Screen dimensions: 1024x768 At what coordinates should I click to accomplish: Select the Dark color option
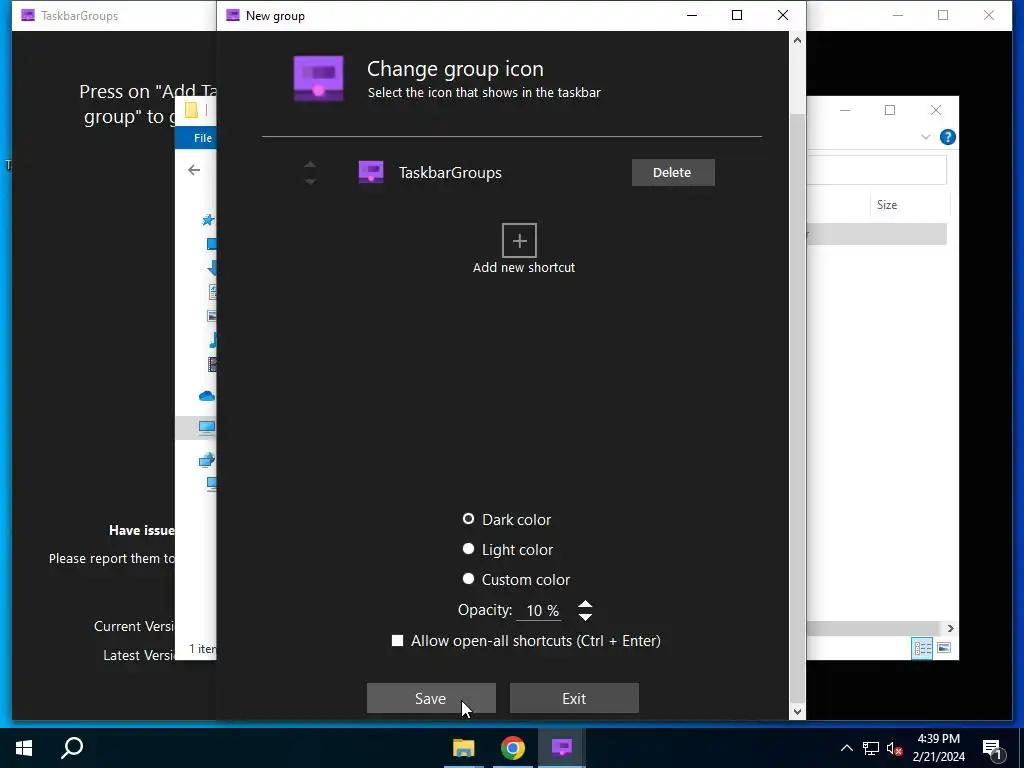coord(468,519)
